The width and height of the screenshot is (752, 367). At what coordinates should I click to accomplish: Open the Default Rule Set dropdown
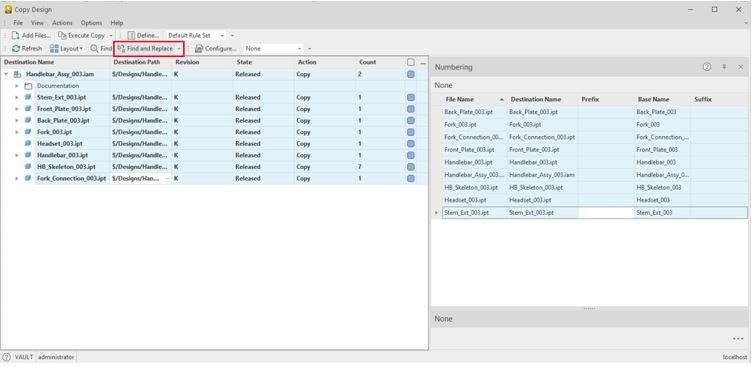tap(222, 36)
